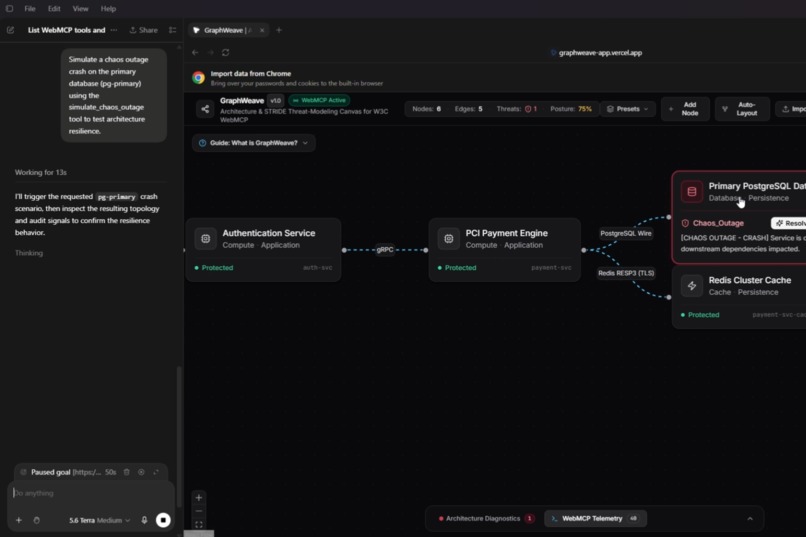Delete the Paused goal with trash icon

click(x=126, y=472)
